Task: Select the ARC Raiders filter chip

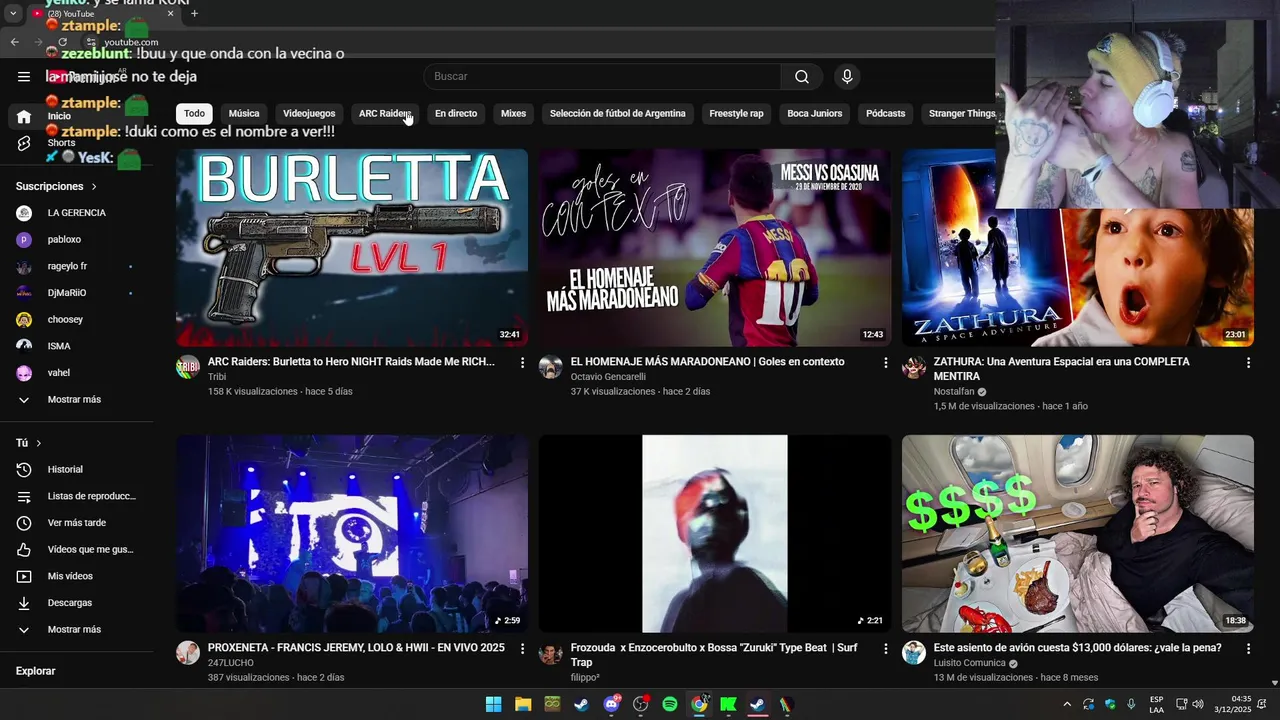Action: point(385,114)
